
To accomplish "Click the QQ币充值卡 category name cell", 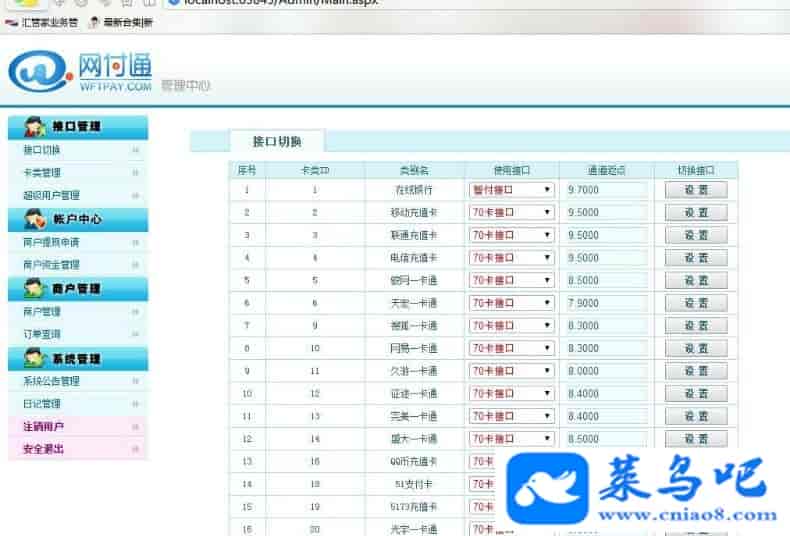I will [414, 461].
